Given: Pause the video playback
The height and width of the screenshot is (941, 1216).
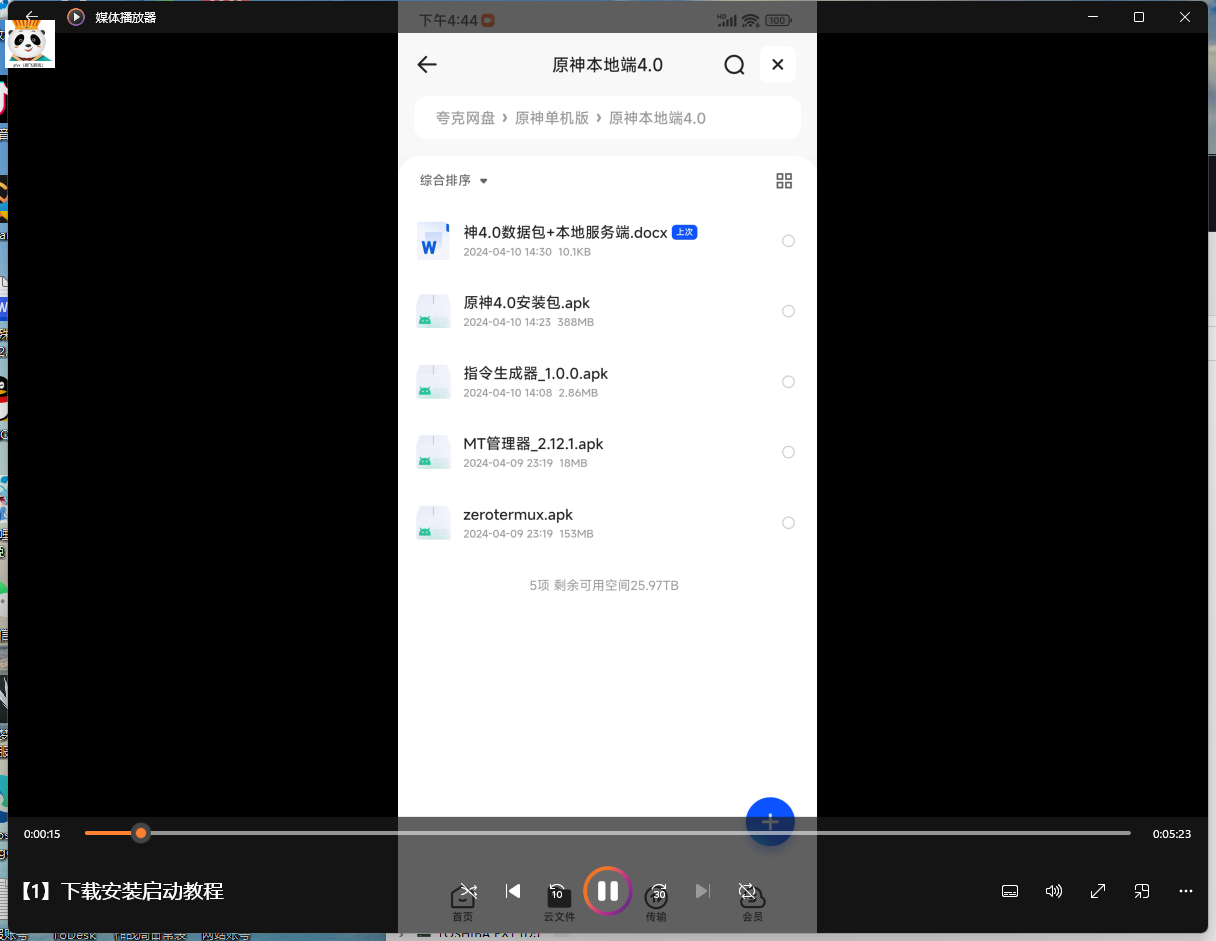Looking at the screenshot, I should (607, 890).
